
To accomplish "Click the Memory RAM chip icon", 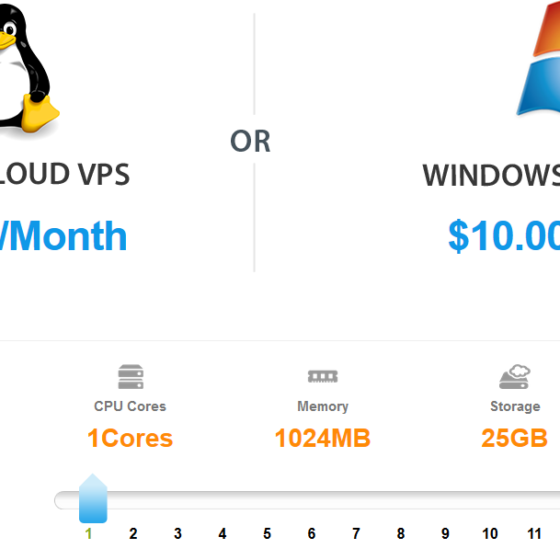I will pos(323,376).
